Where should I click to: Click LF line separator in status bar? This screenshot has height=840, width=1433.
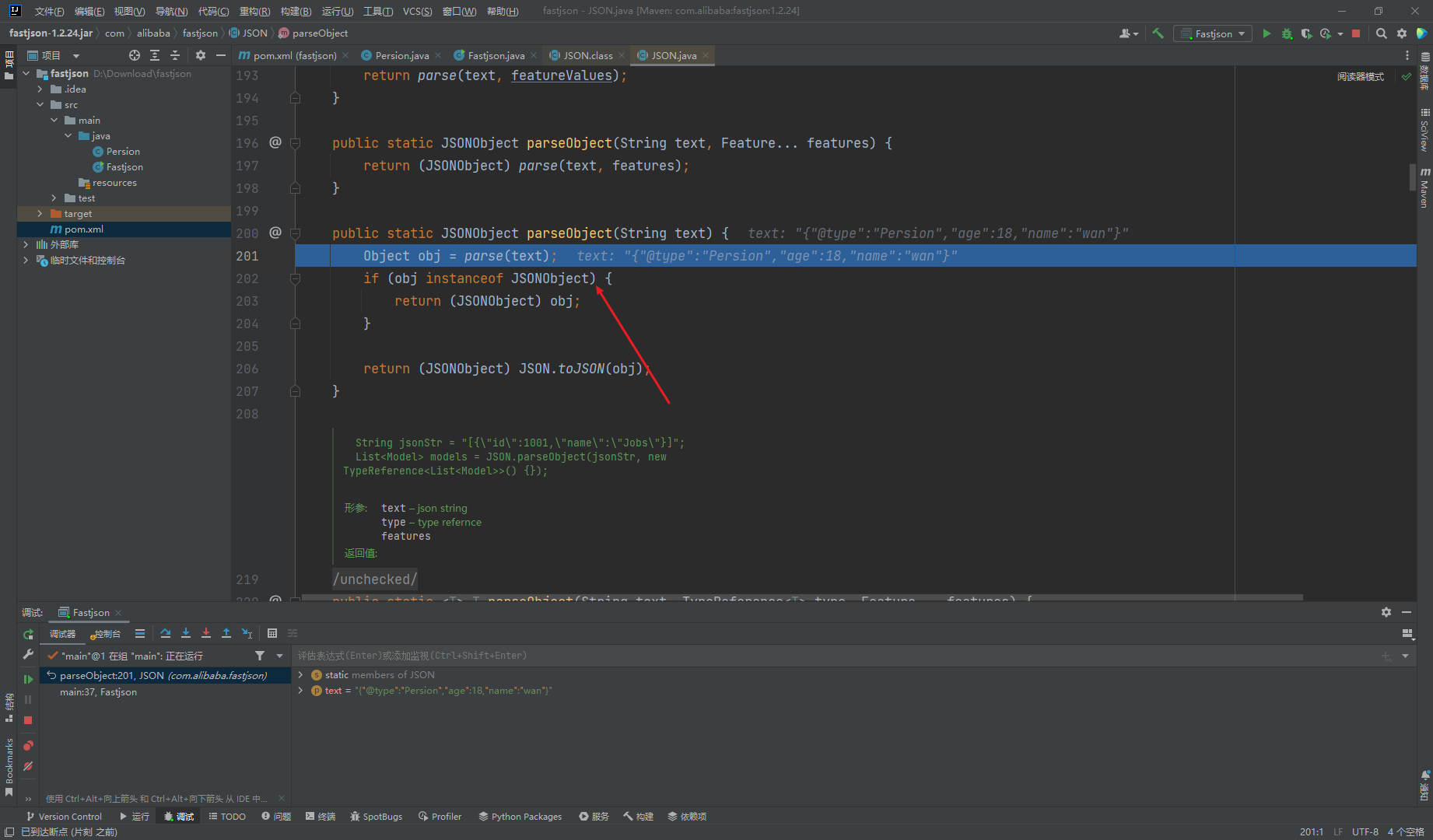(1337, 831)
